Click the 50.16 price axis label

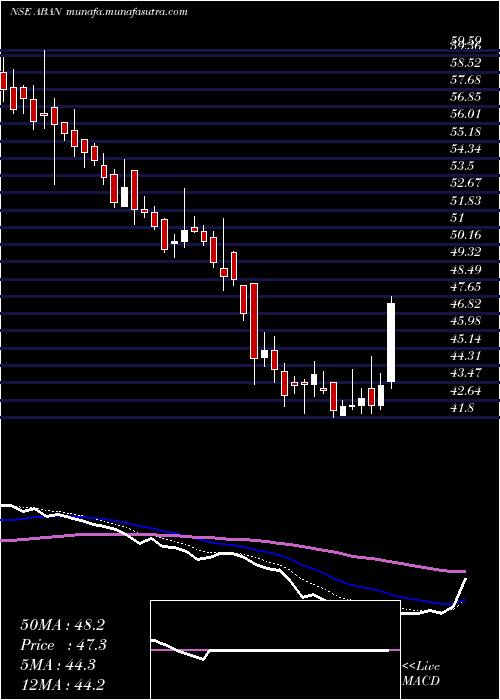[466, 235]
